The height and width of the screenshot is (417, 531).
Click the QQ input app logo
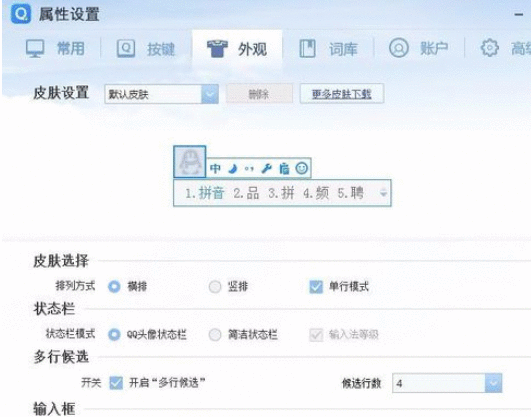(21, 14)
